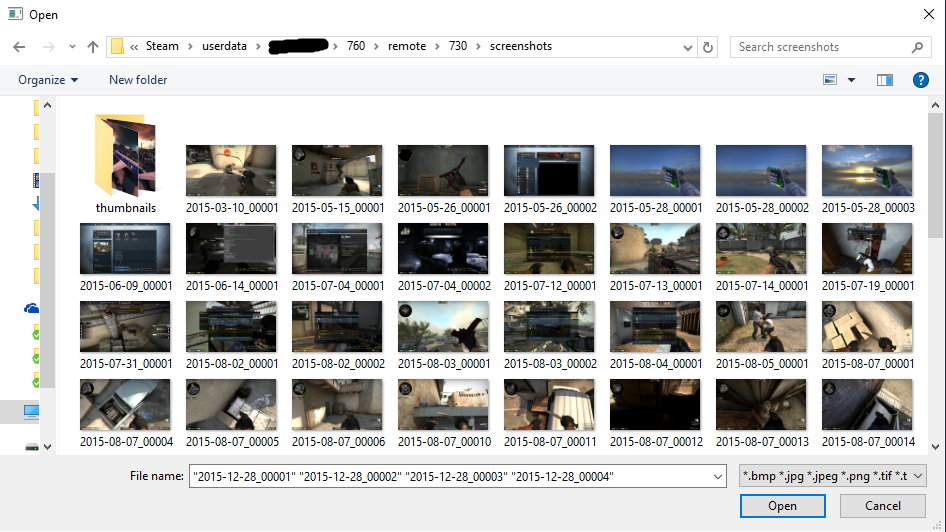The width and height of the screenshot is (946, 532).
Task: Select thumbnail 2015-07-13_00001
Action: click(655, 249)
